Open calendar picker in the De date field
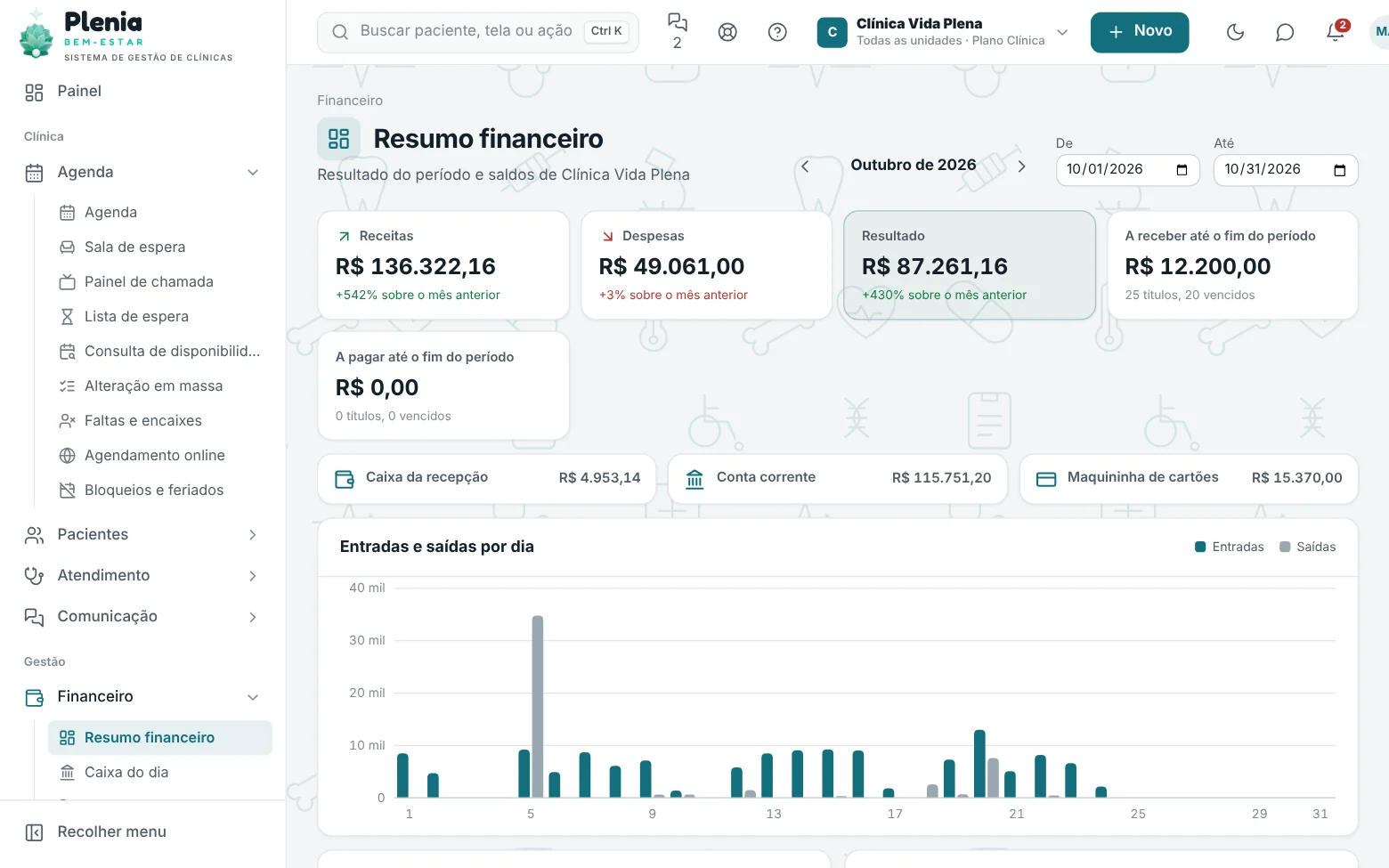 click(x=1182, y=170)
